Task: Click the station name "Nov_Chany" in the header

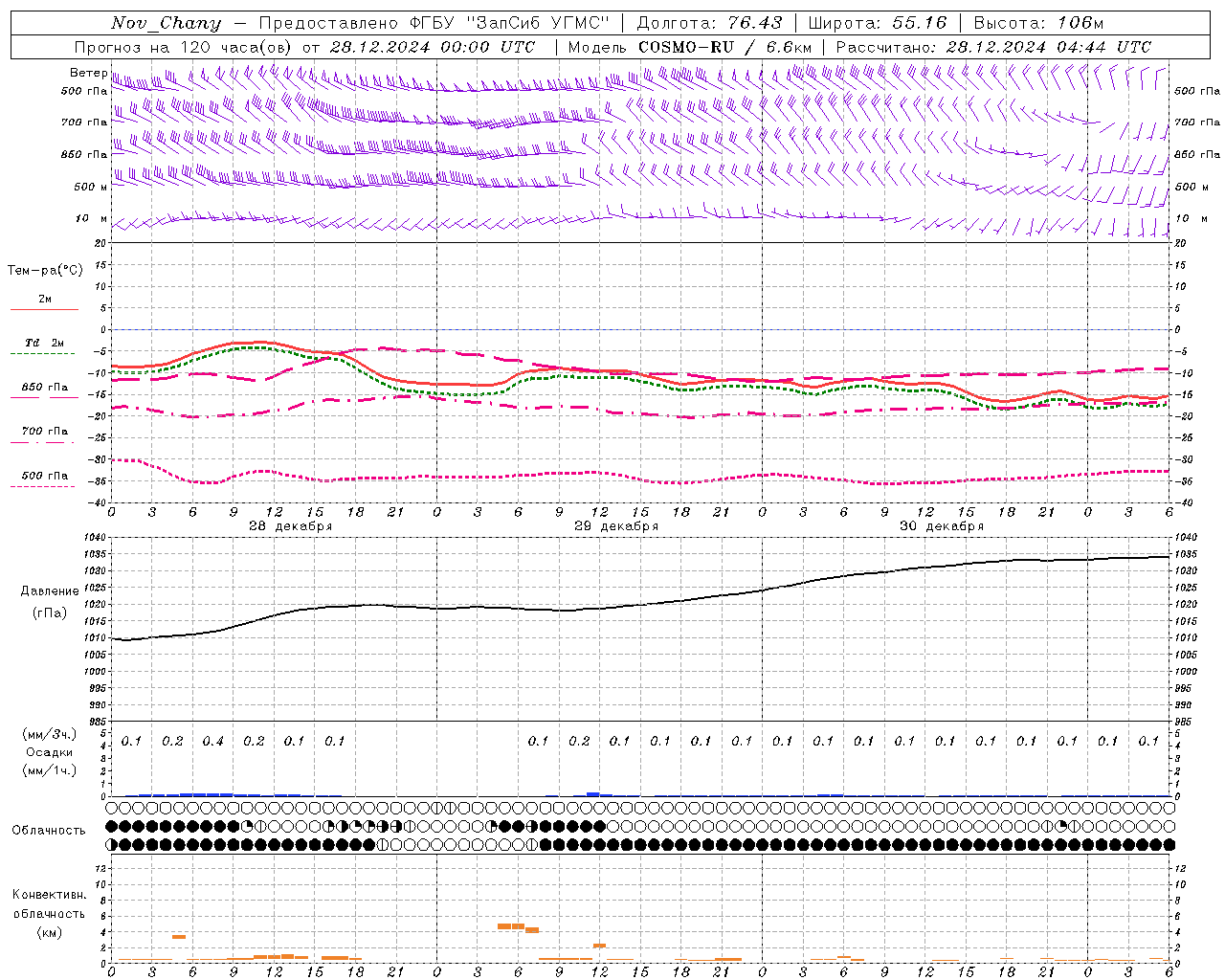Action: coord(166,23)
